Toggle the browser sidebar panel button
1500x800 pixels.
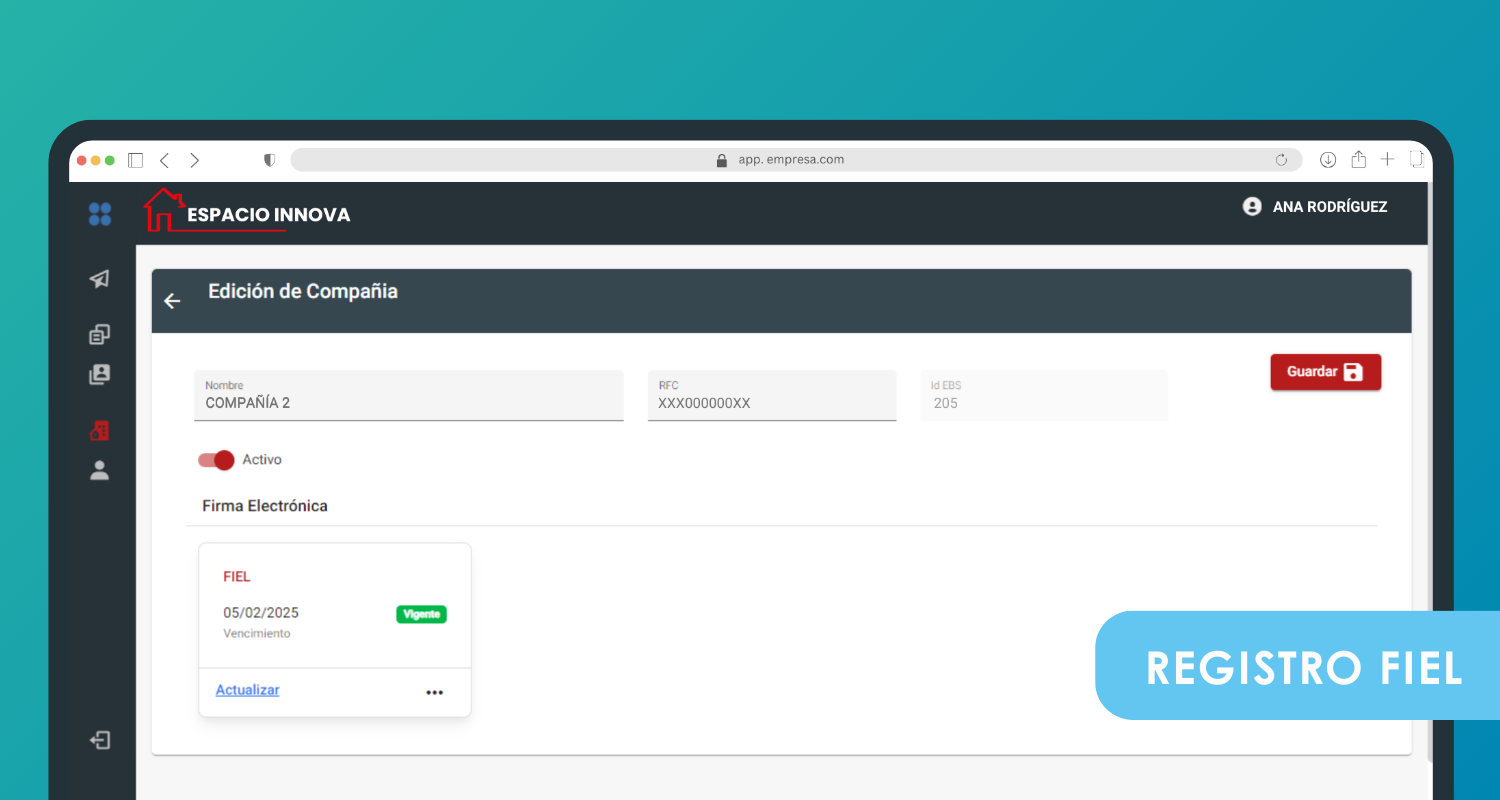point(136,160)
